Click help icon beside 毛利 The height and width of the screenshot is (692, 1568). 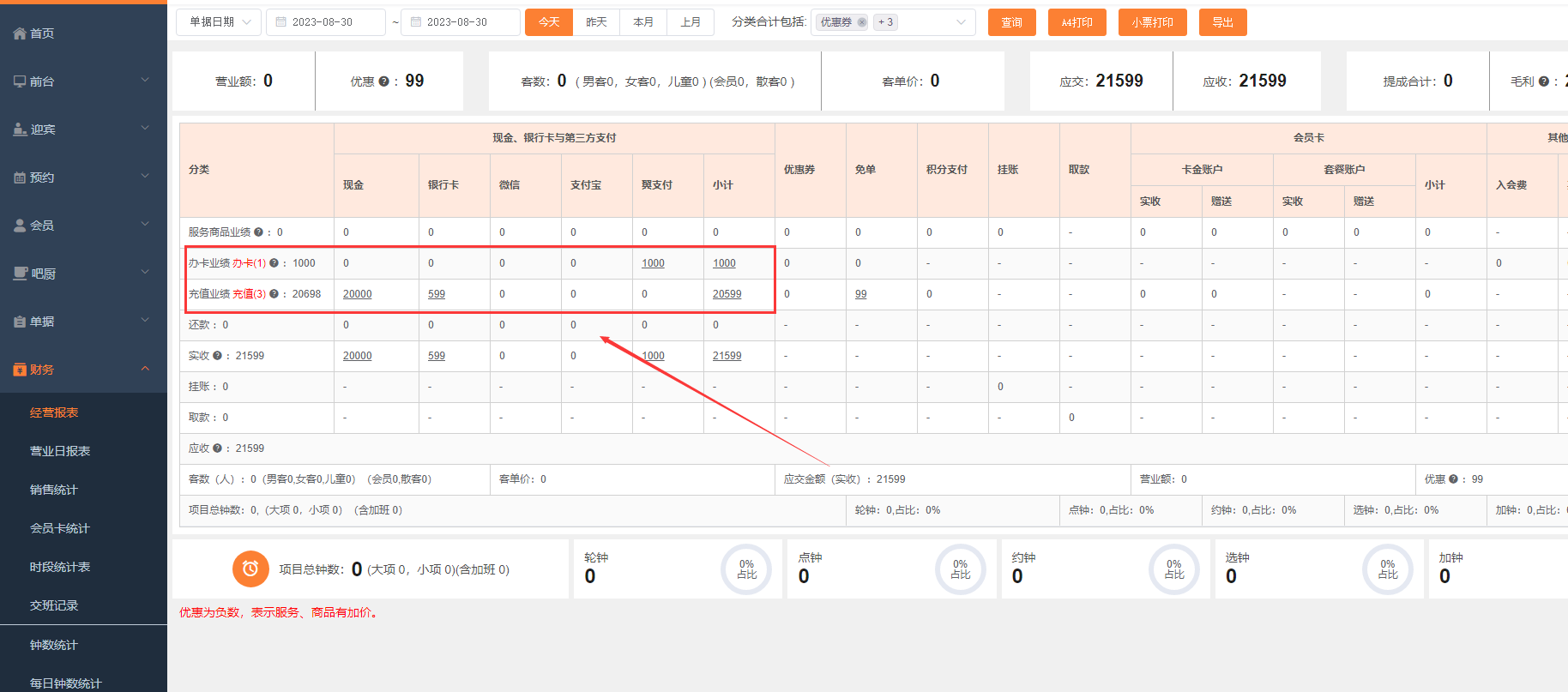click(1544, 81)
